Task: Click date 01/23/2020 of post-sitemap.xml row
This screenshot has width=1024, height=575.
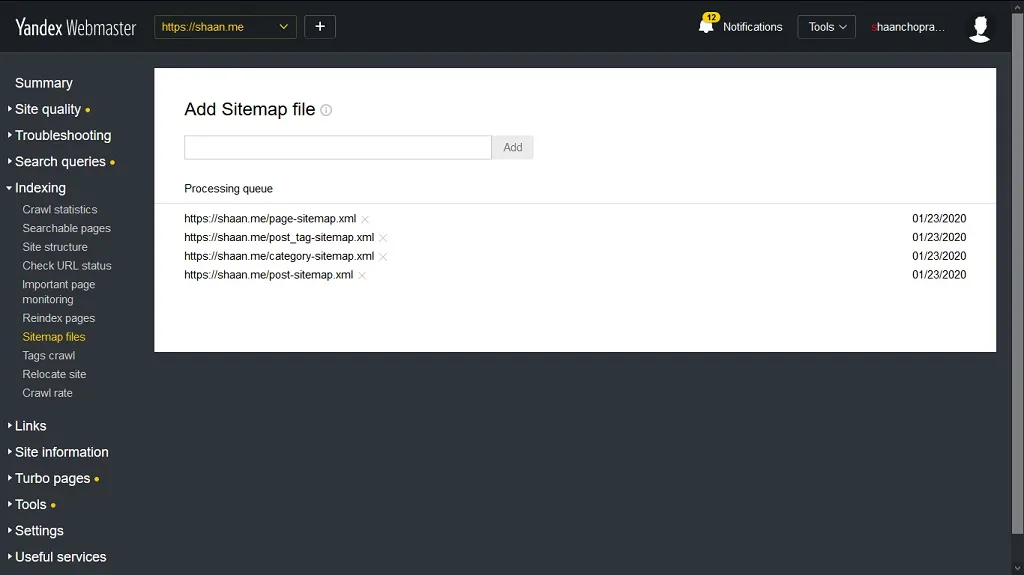Action: pyautogui.click(x=939, y=274)
